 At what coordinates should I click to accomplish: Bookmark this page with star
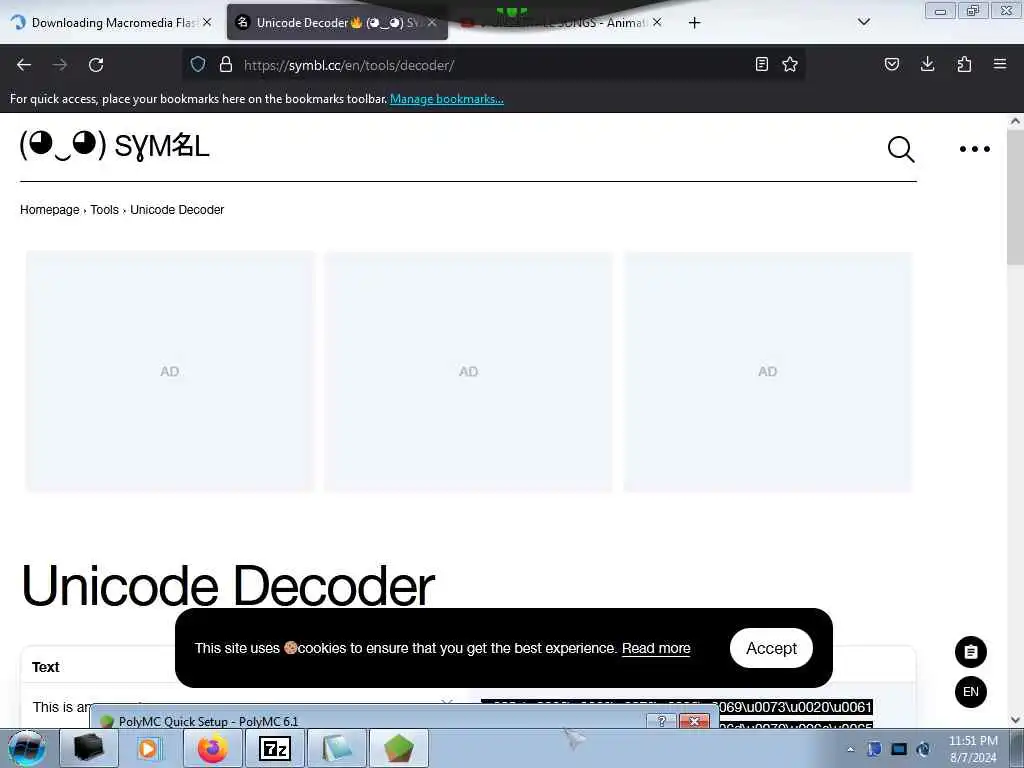click(790, 64)
